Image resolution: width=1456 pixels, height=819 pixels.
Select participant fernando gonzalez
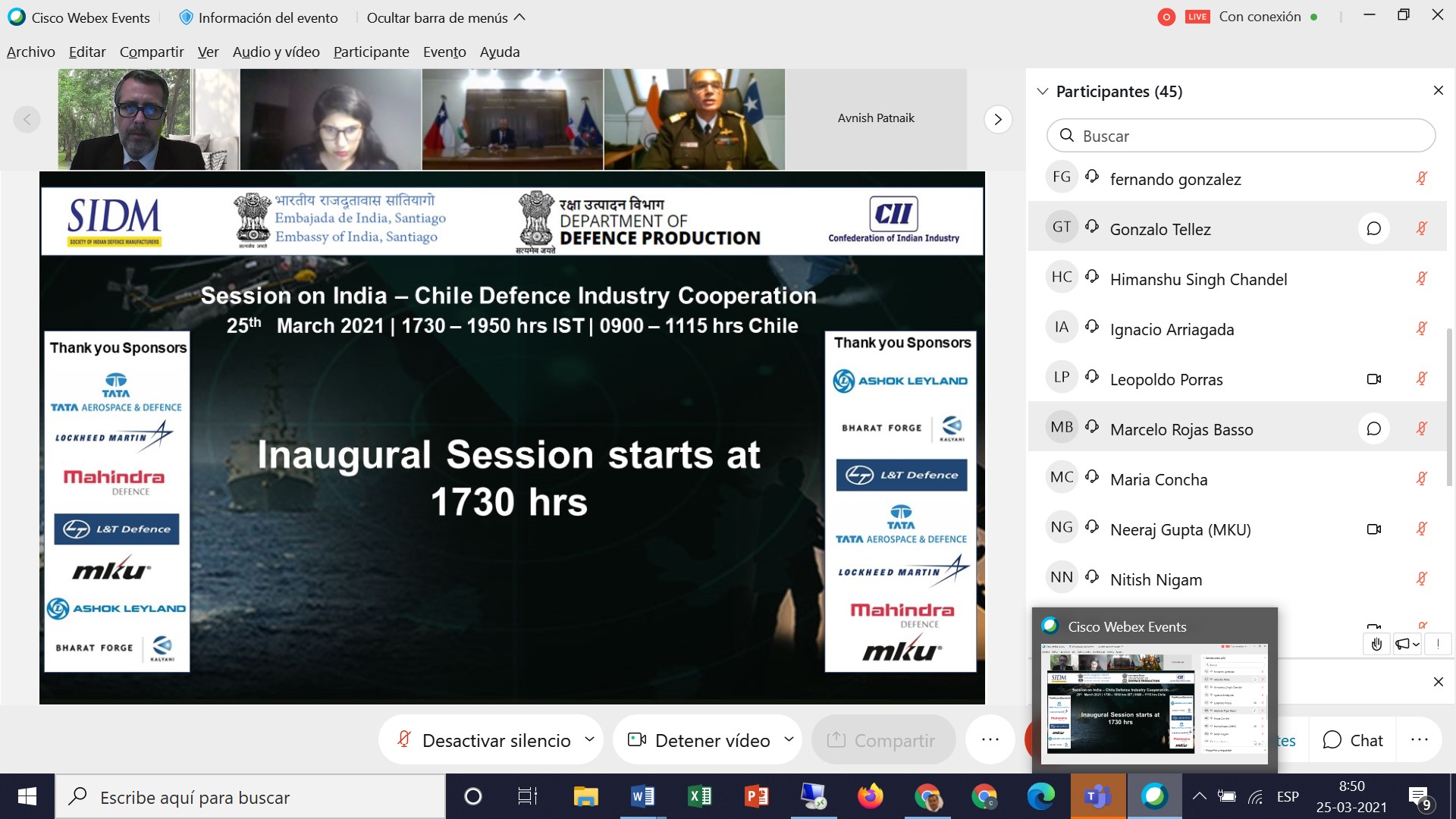[x=1238, y=178]
